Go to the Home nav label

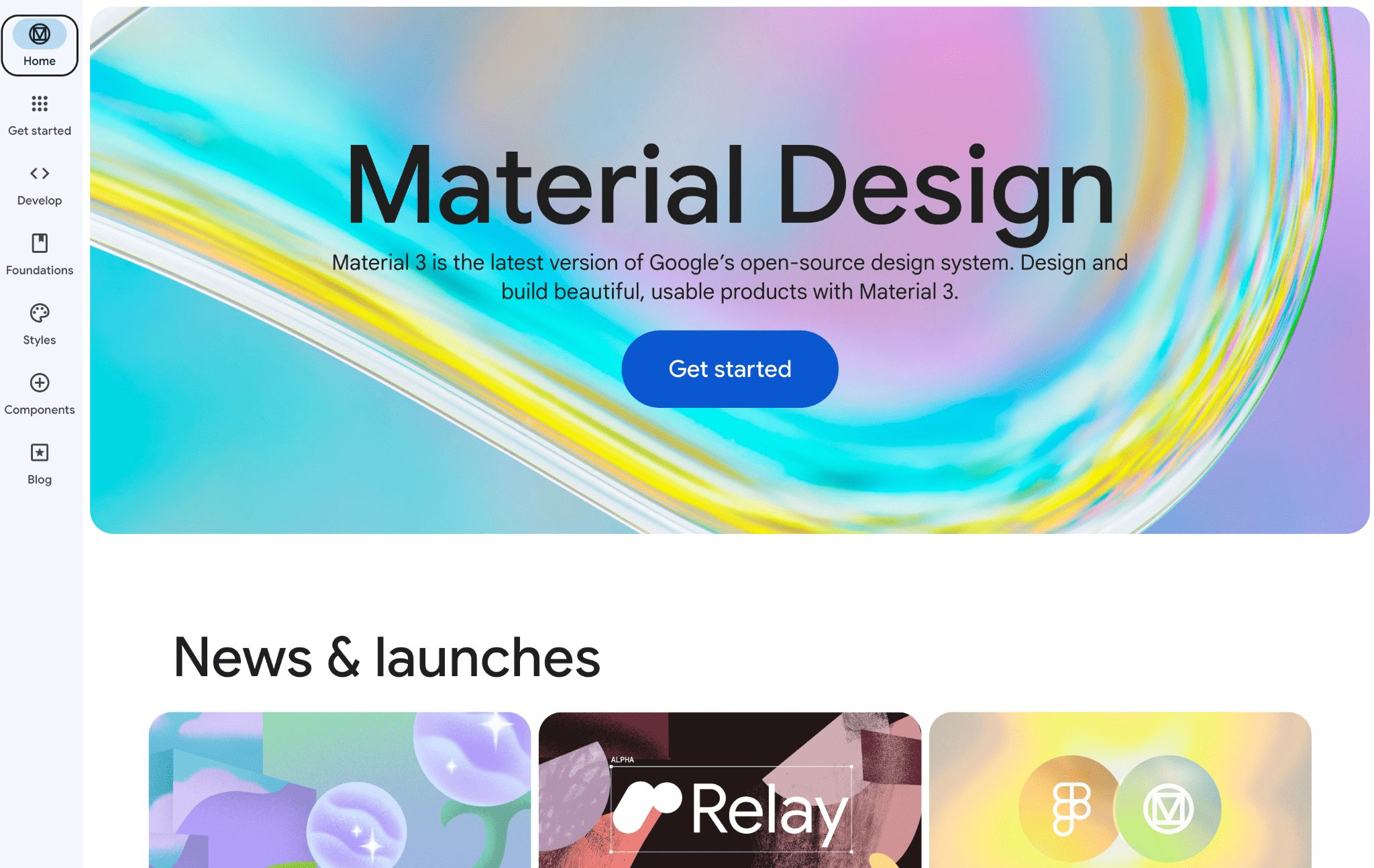click(x=40, y=61)
